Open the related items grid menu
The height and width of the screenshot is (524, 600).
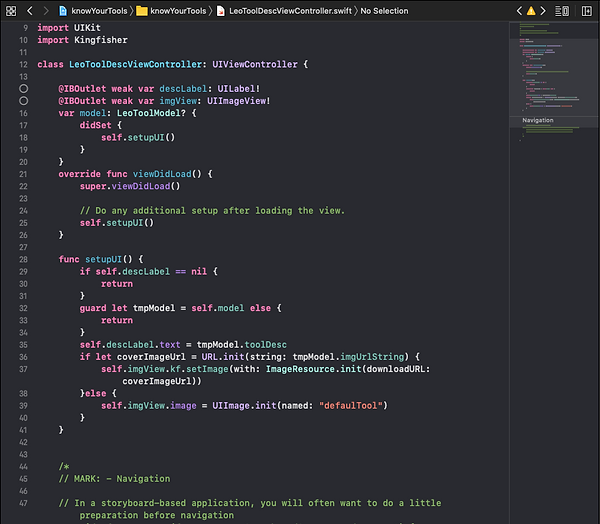(x=11, y=11)
